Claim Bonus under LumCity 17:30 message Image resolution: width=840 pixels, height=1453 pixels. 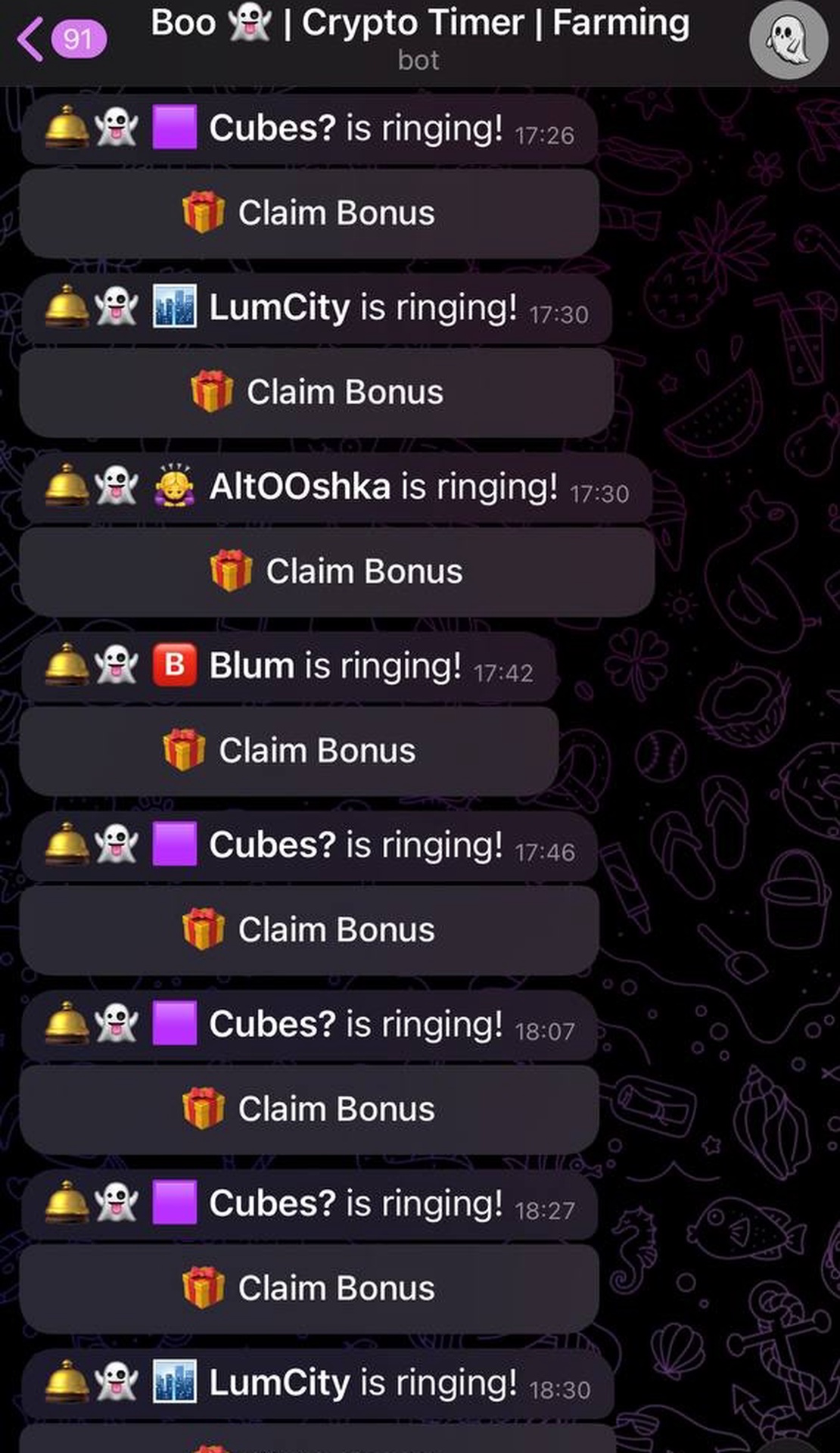pyautogui.click(x=316, y=392)
